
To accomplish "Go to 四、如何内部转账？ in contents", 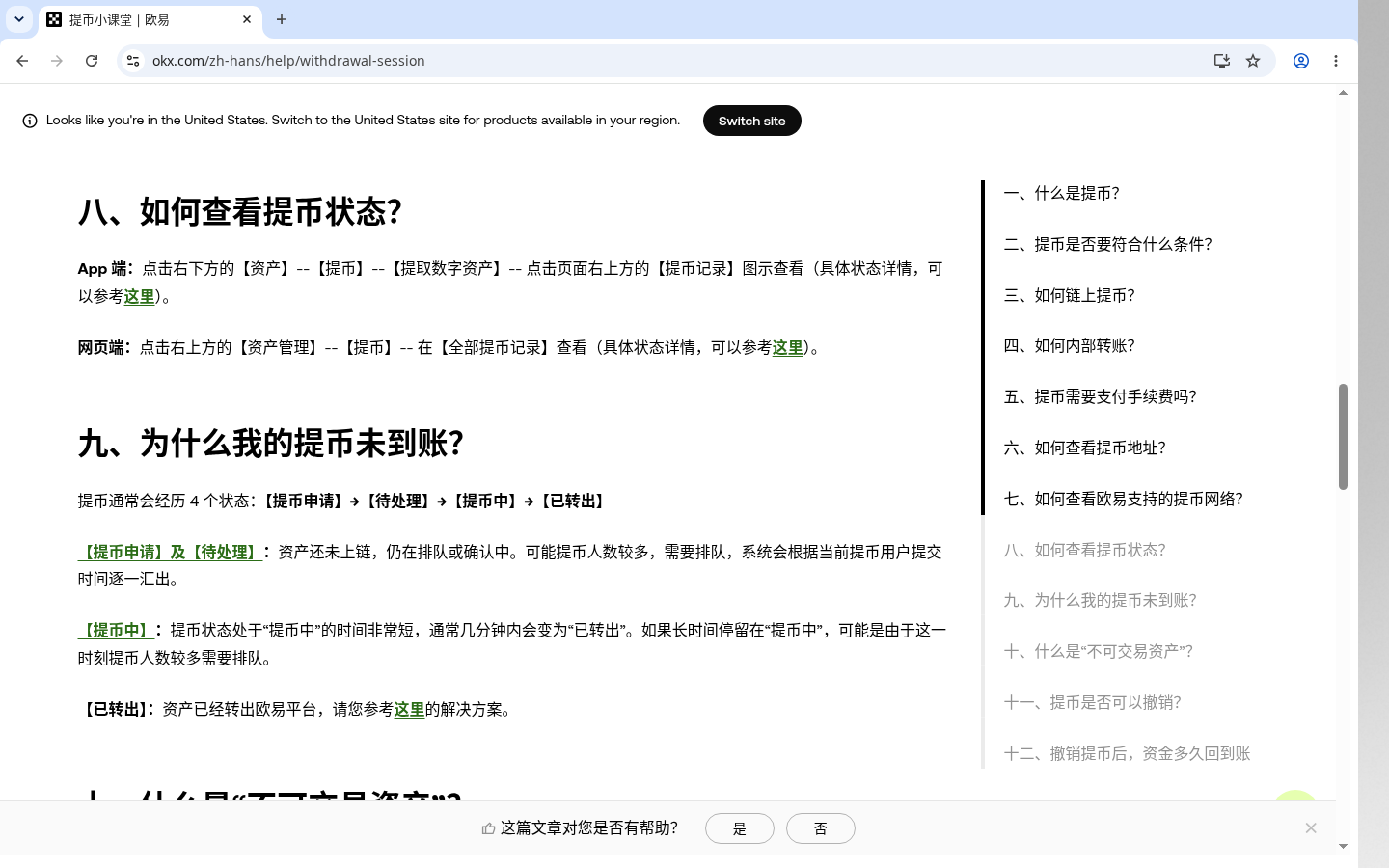I will point(1069,345).
